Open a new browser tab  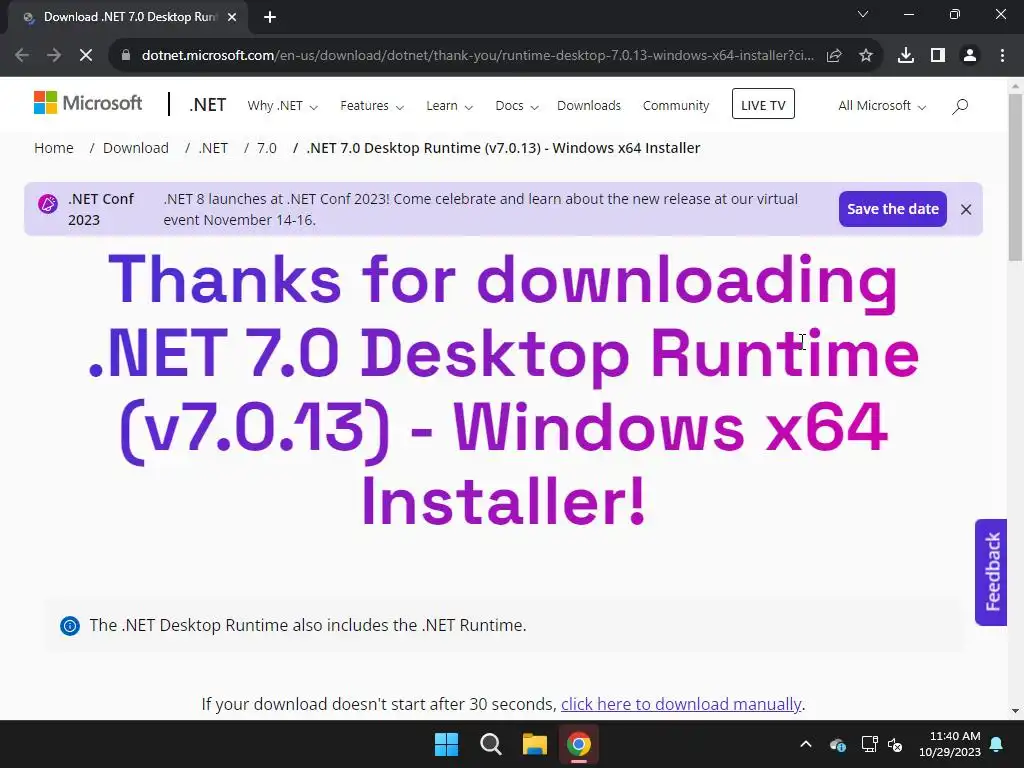(270, 17)
